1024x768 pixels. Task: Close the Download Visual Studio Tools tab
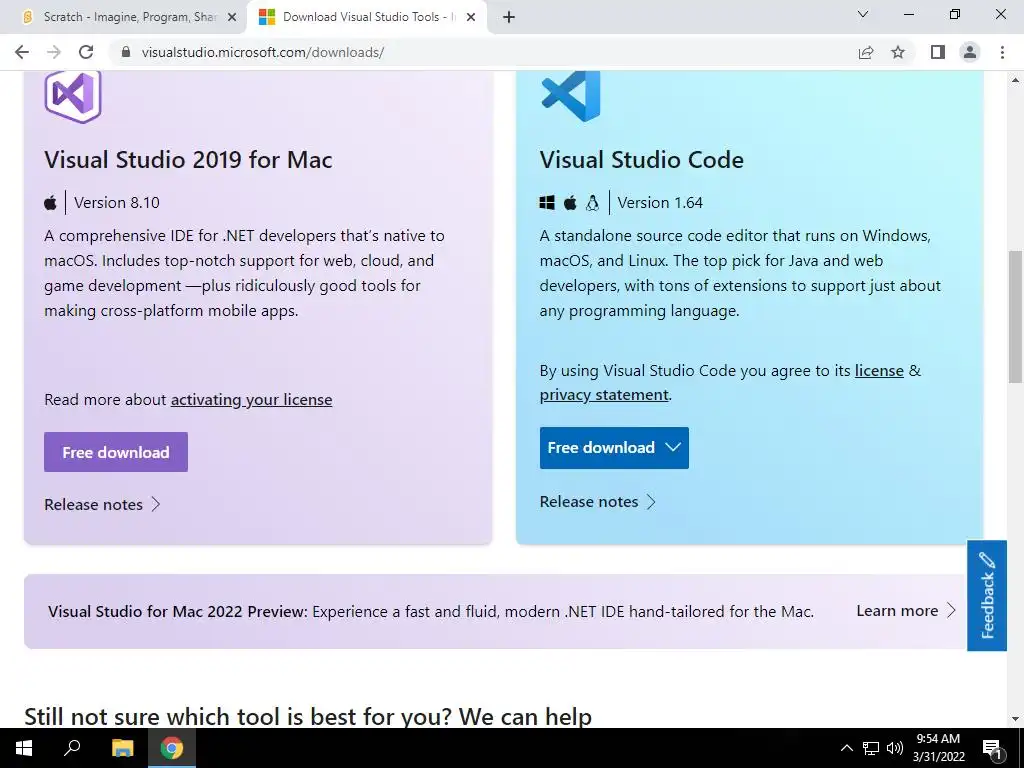471,17
